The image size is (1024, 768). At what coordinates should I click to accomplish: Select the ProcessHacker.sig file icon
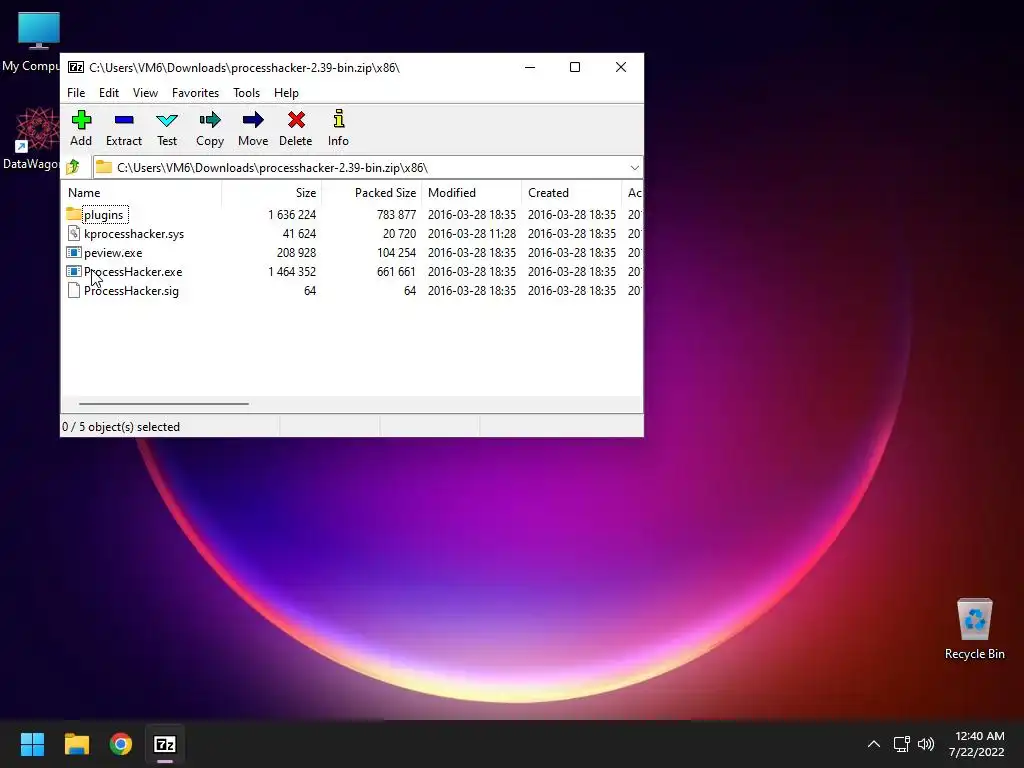click(74, 291)
